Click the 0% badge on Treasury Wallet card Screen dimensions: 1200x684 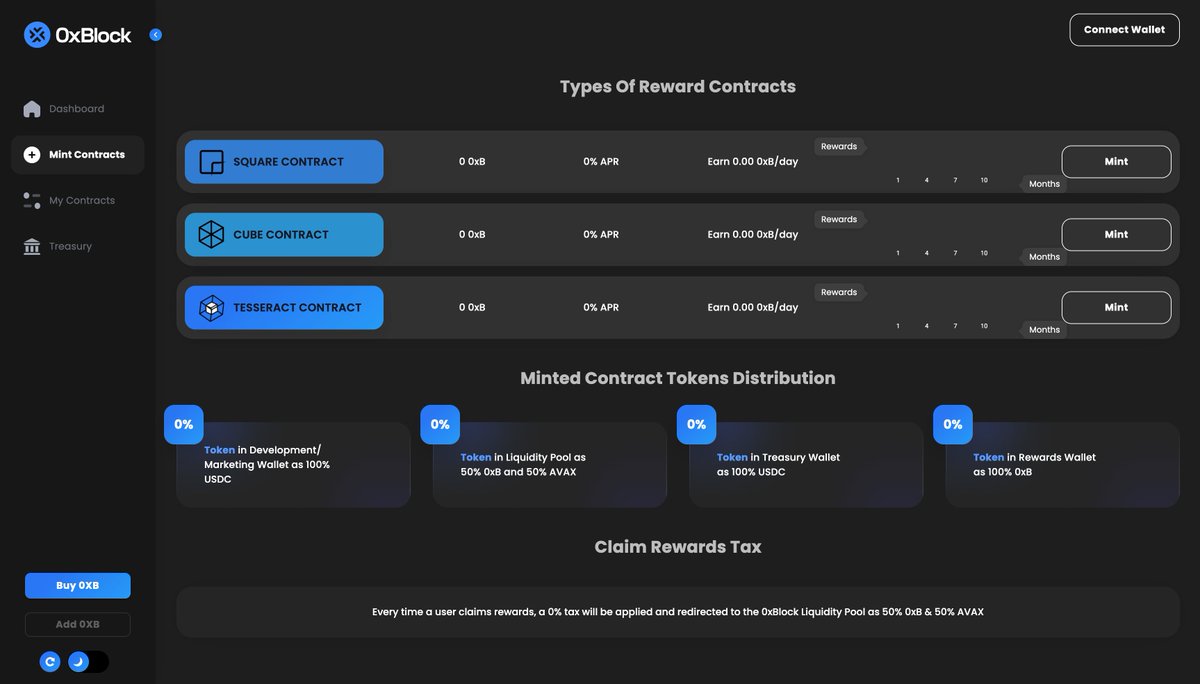coord(696,424)
